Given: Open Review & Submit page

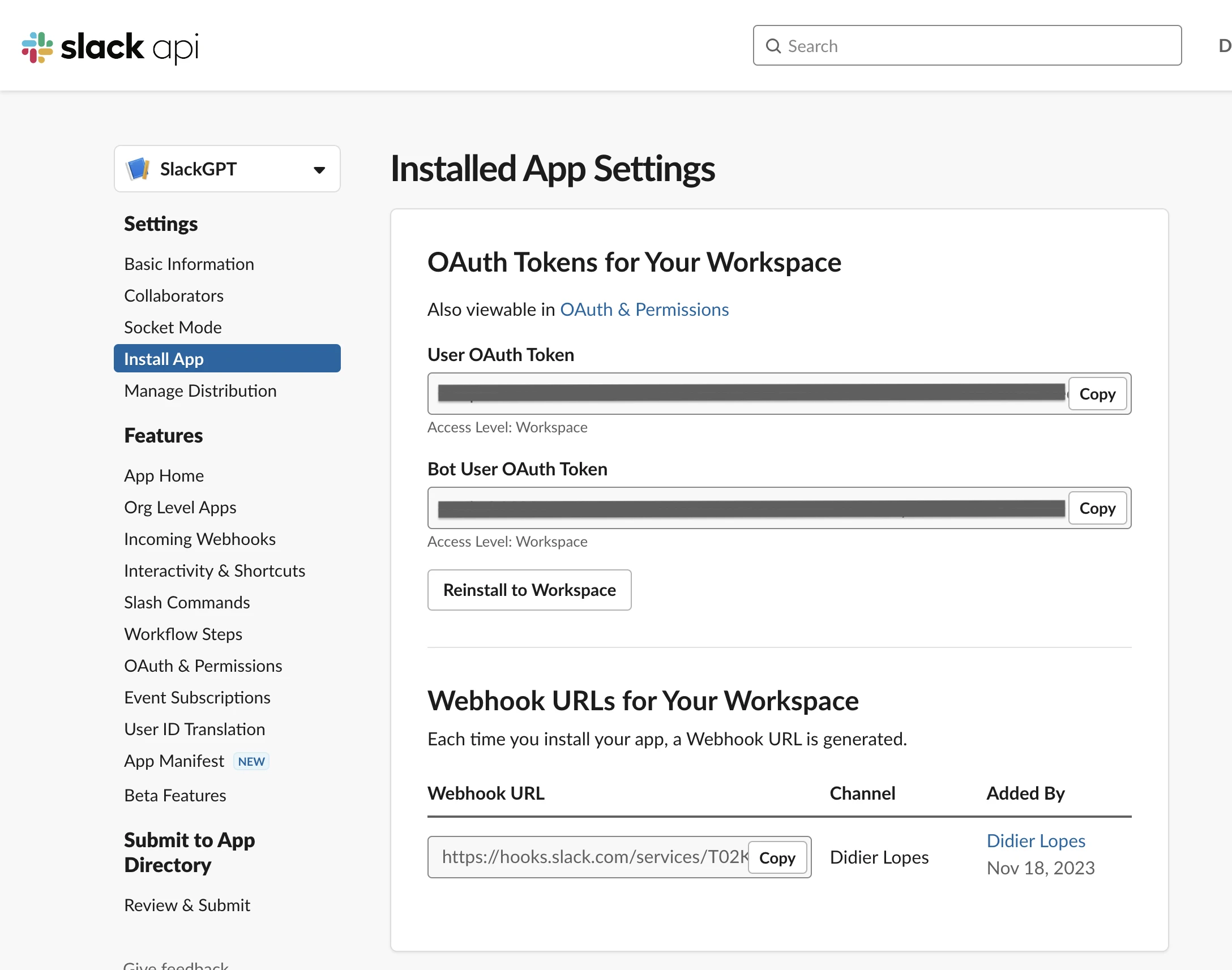Looking at the screenshot, I should [187, 905].
